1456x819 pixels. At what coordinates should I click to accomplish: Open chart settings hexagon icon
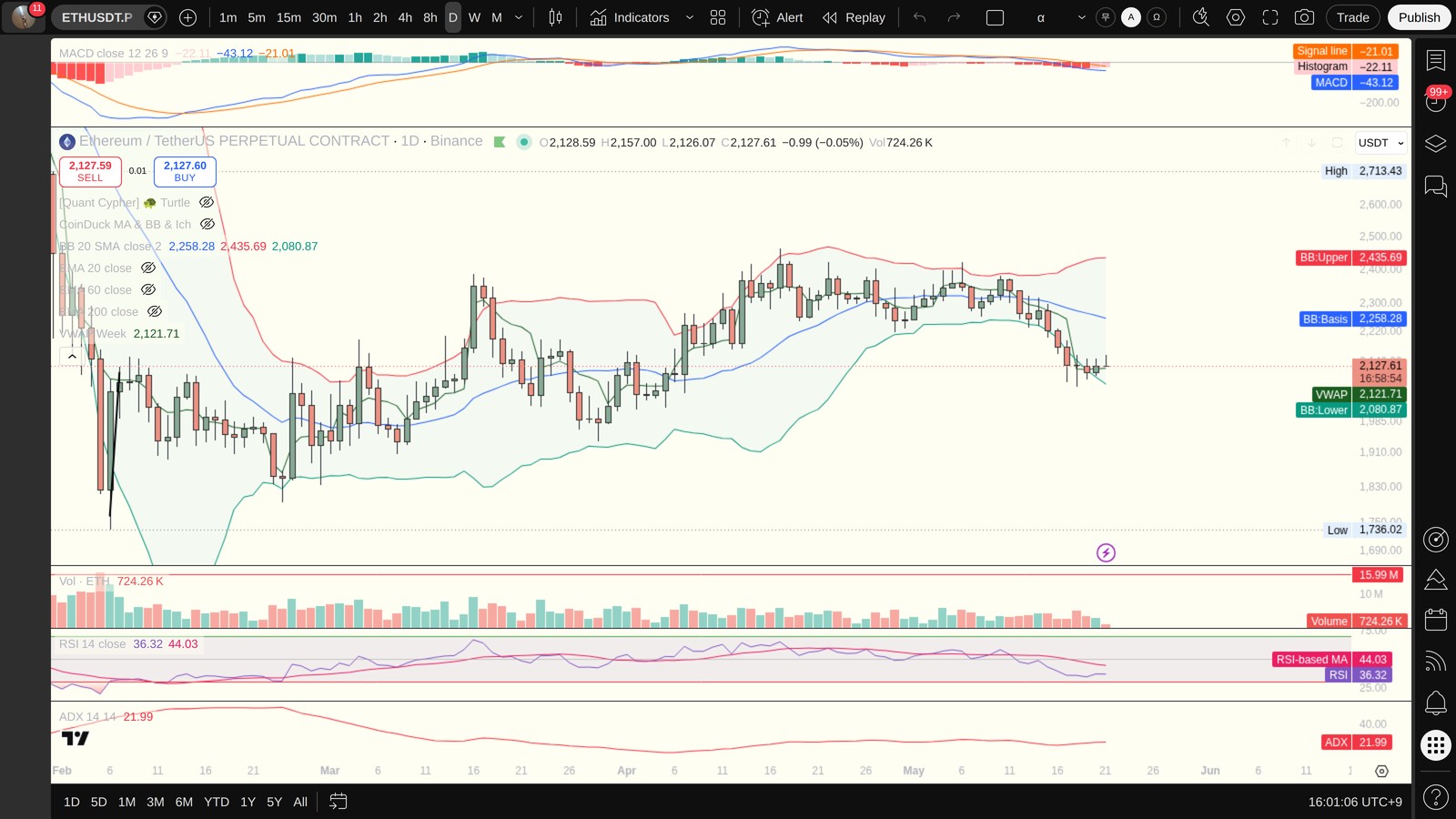click(x=1236, y=17)
